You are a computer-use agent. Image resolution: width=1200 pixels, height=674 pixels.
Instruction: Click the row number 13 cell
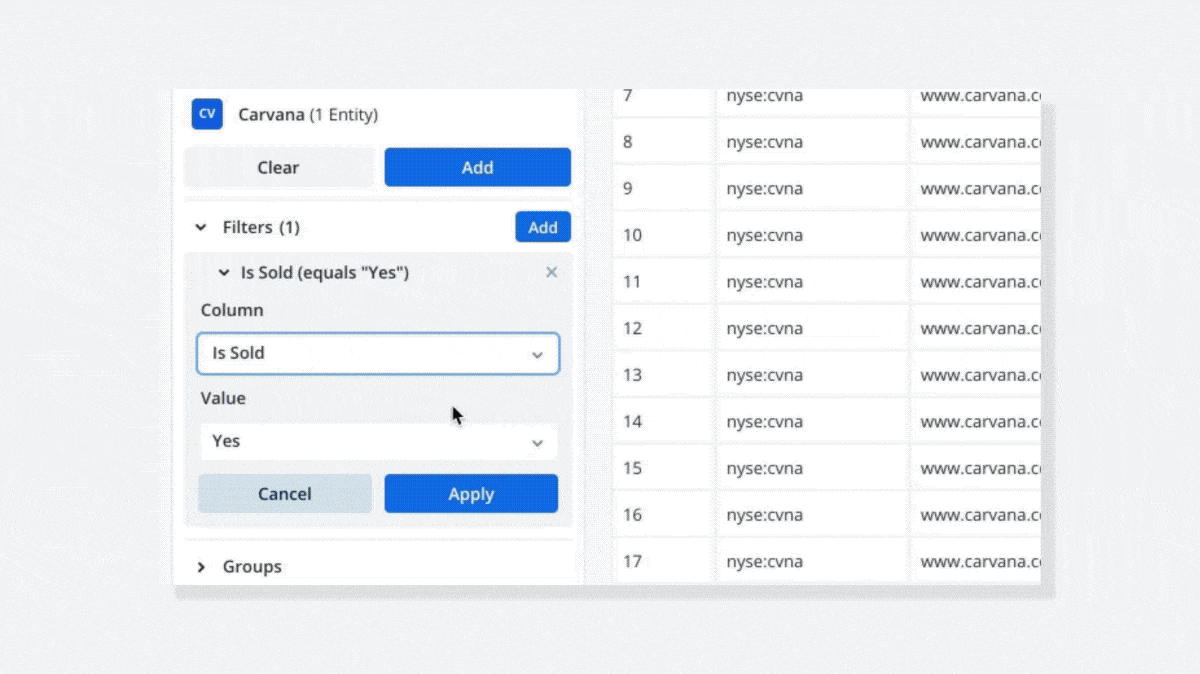662,375
